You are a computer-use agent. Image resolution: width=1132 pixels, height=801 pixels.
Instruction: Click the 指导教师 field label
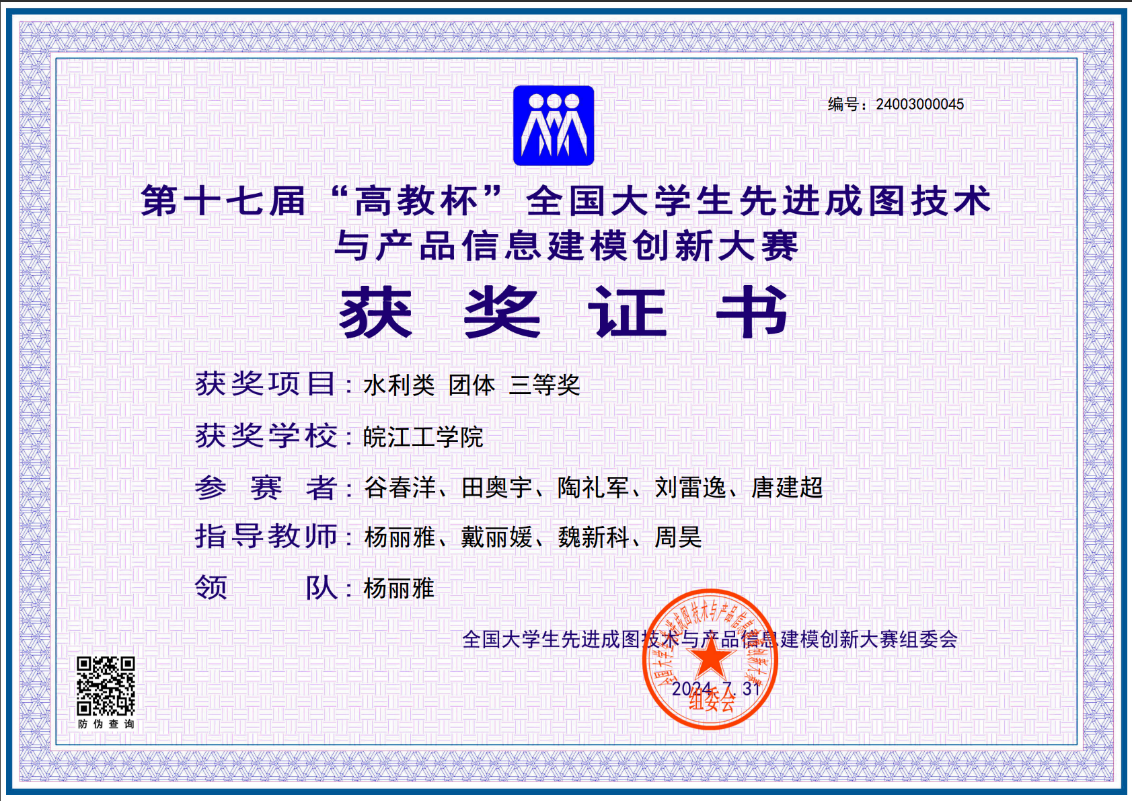pyautogui.click(x=266, y=537)
